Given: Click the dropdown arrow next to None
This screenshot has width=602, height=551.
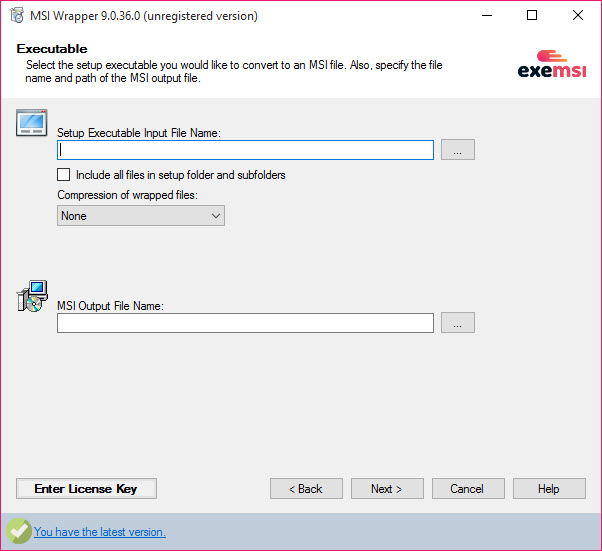Looking at the screenshot, I should [216, 216].
